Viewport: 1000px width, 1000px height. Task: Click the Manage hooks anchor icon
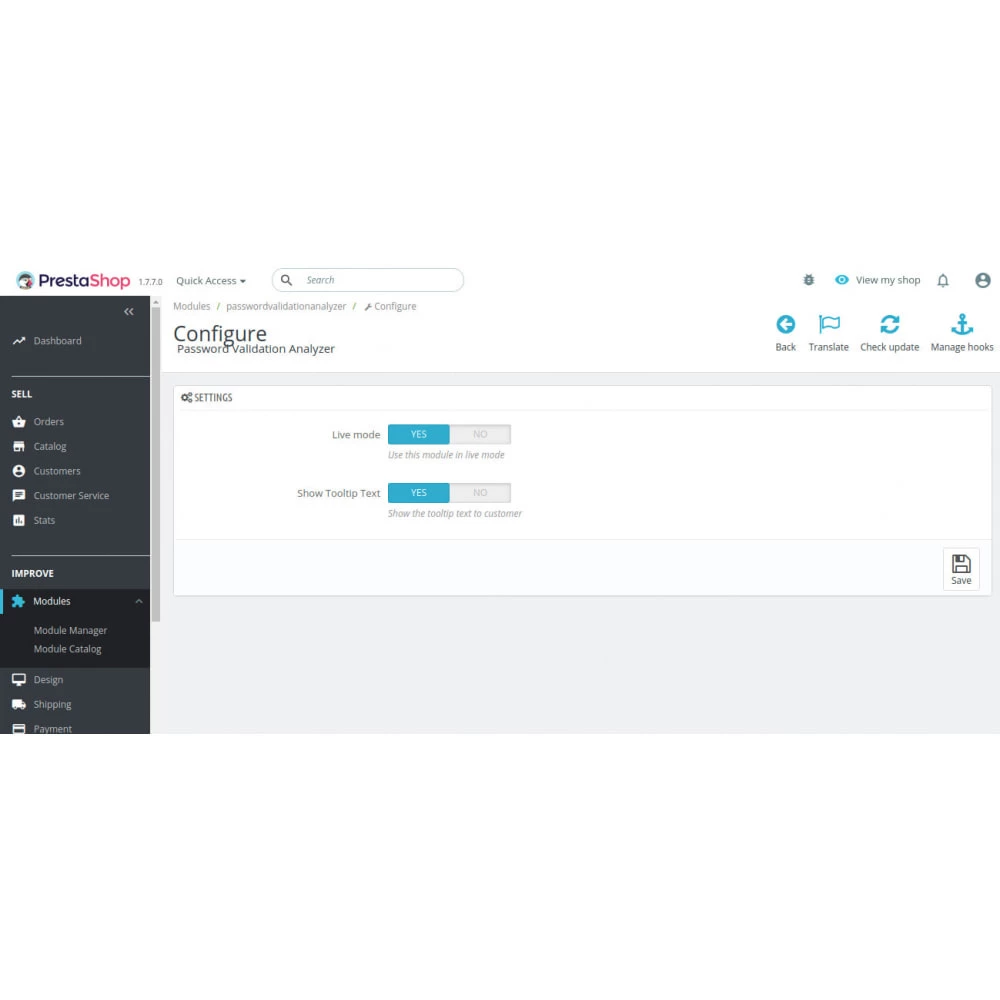tap(962, 325)
